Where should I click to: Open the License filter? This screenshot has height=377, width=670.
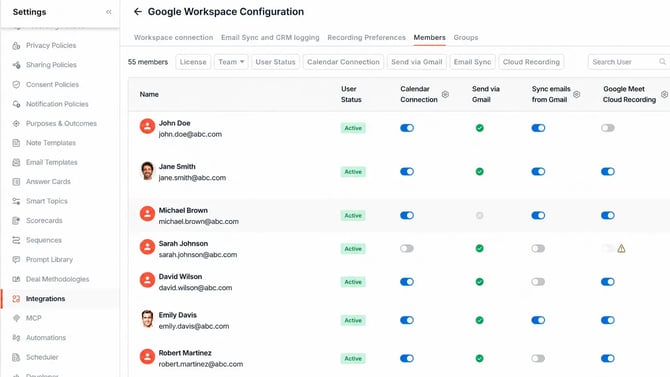[193, 62]
